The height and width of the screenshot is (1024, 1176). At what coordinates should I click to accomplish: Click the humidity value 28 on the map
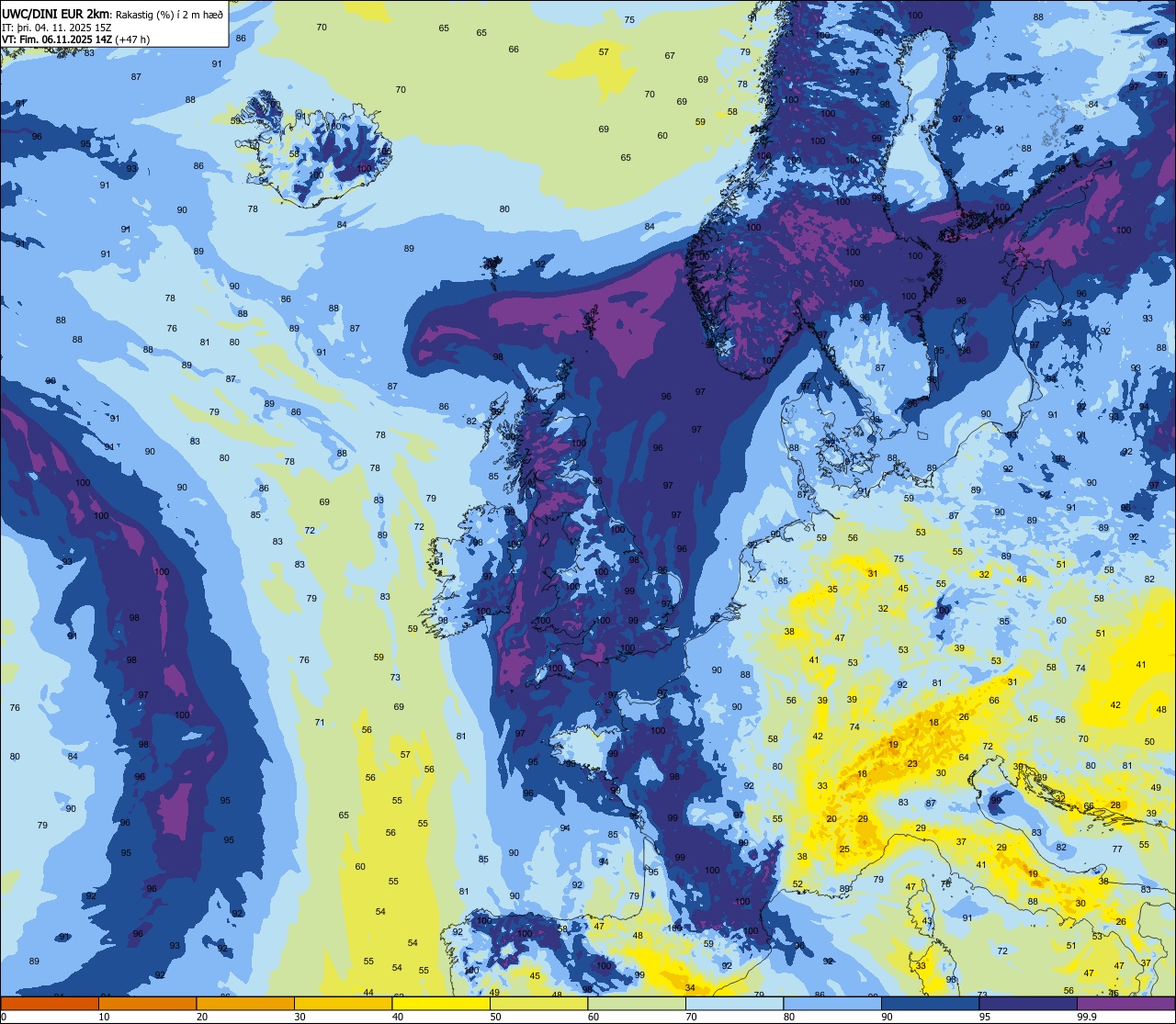click(x=1115, y=805)
